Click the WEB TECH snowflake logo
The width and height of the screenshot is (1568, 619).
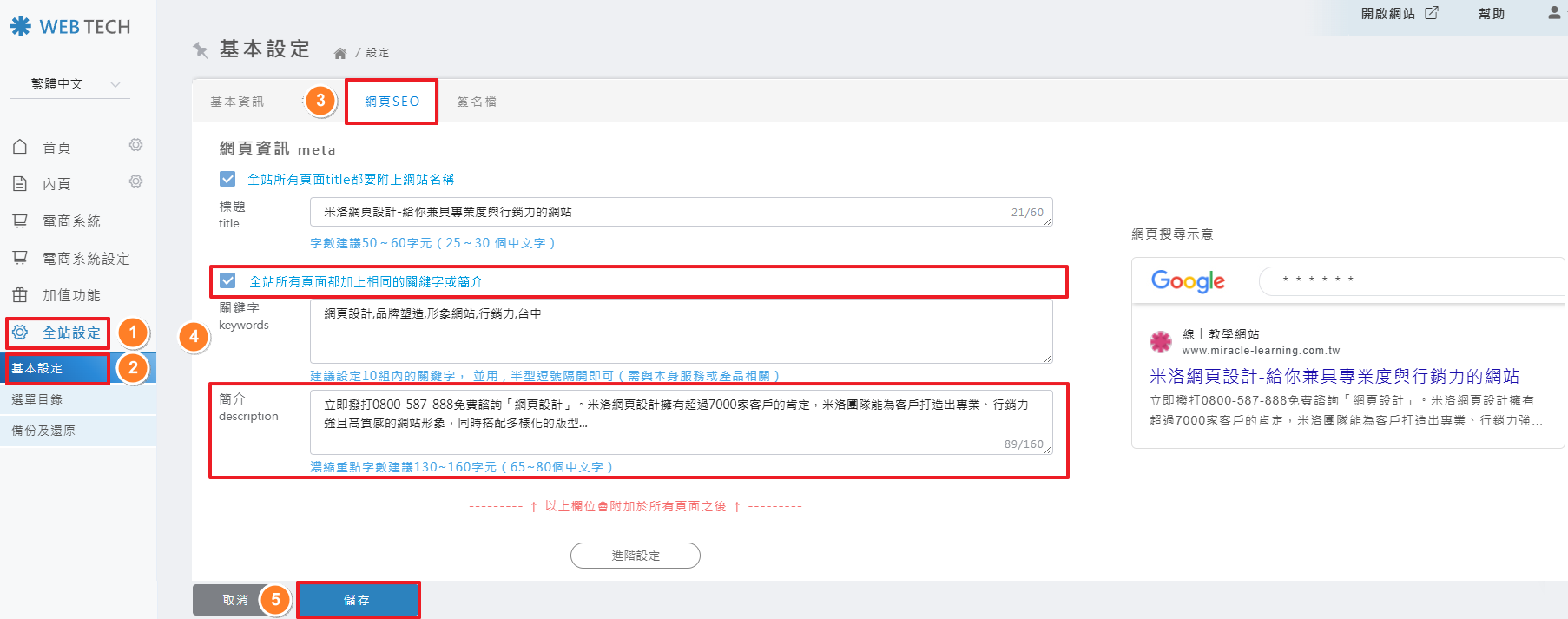tap(21, 27)
